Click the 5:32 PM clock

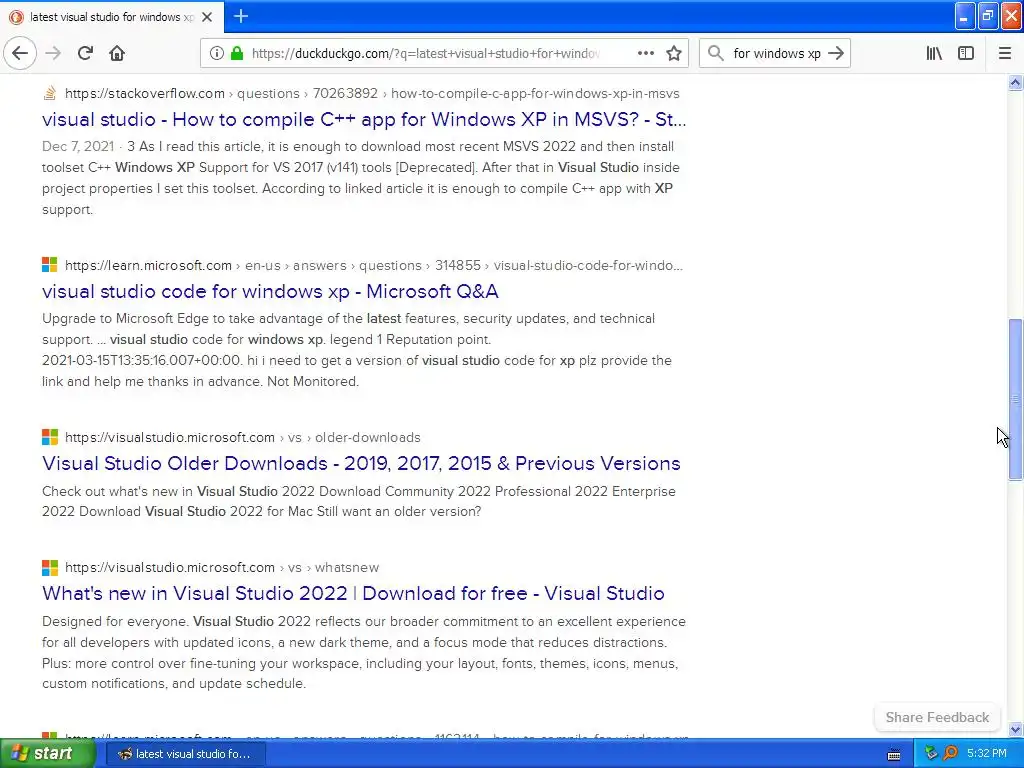[987, 754]
